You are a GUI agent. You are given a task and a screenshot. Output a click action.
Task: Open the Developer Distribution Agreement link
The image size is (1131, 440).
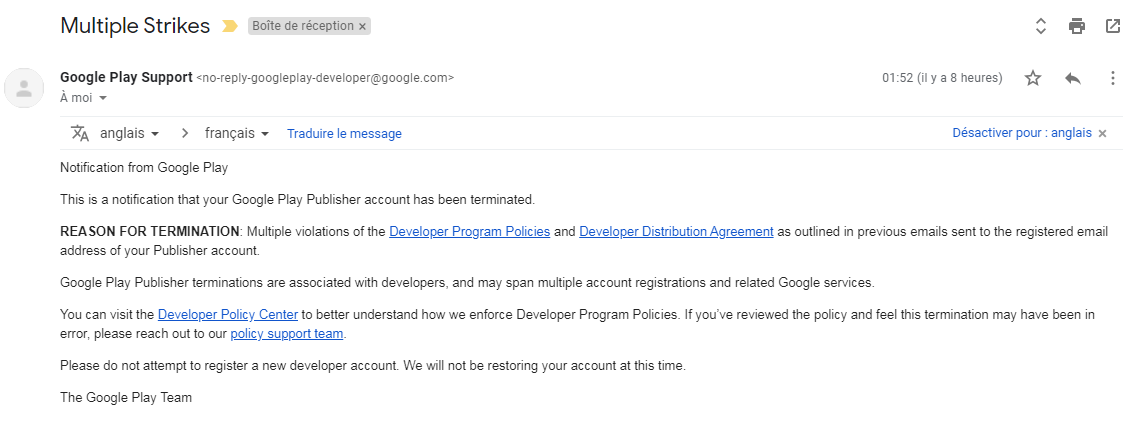(x=676, y=231)
